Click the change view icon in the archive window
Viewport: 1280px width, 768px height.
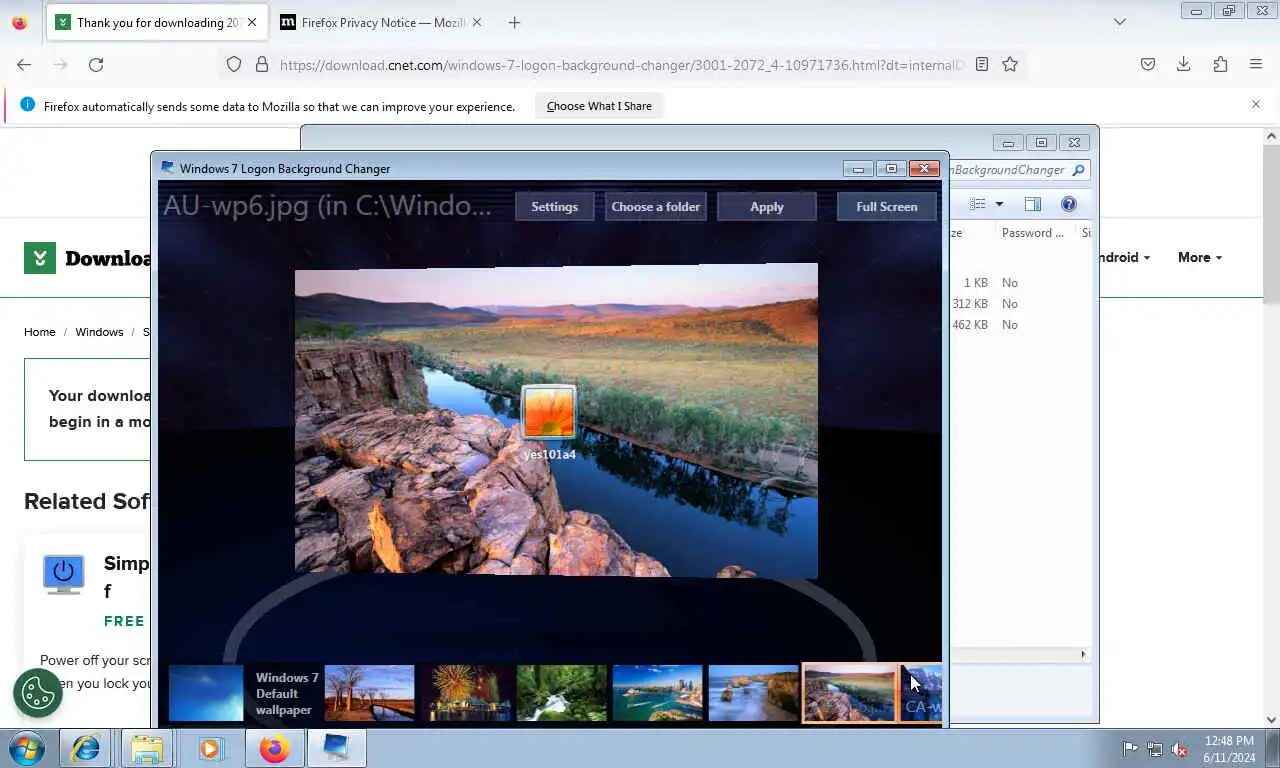(x=978, y=204)
